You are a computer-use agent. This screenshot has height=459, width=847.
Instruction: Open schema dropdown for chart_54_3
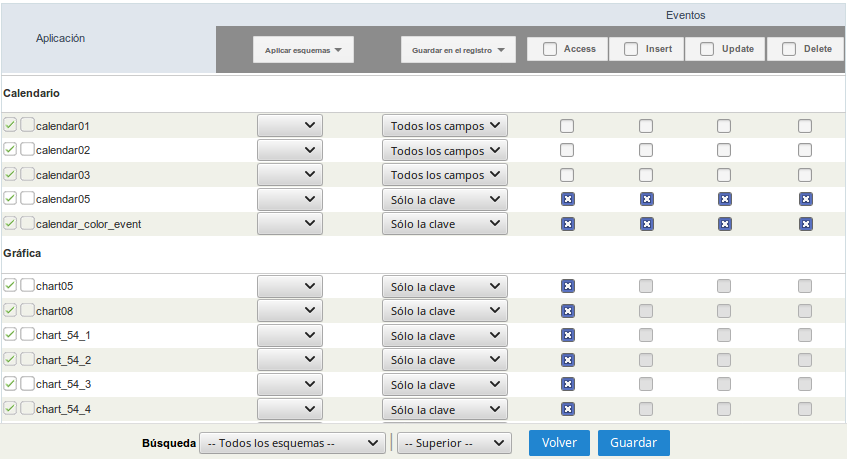[x=290, y=384]
